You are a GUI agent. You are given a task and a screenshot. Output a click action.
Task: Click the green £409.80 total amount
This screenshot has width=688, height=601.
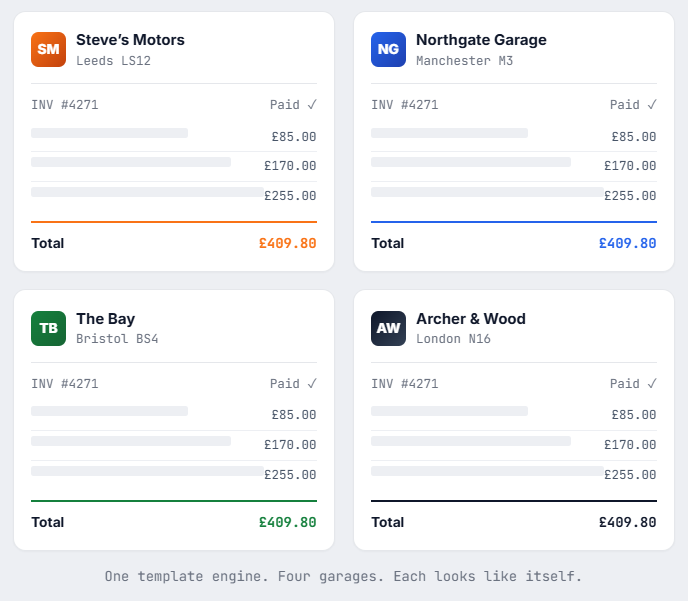(x=287, y=522)
